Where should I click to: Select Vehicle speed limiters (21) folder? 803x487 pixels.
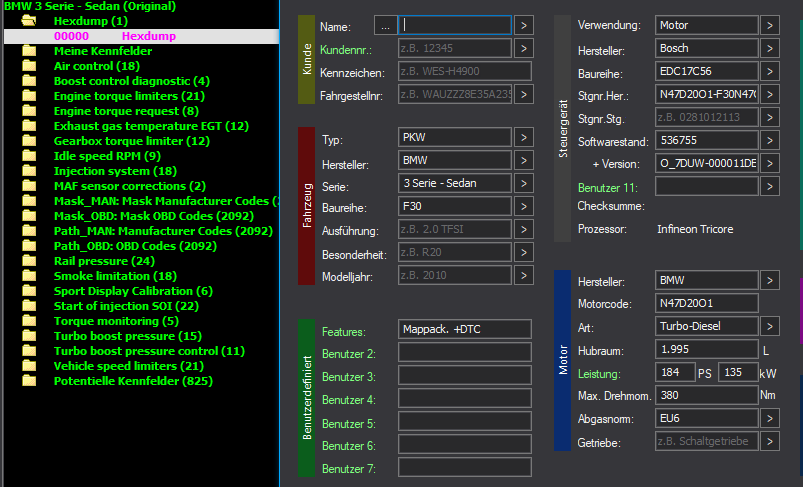tap(129, 366)
